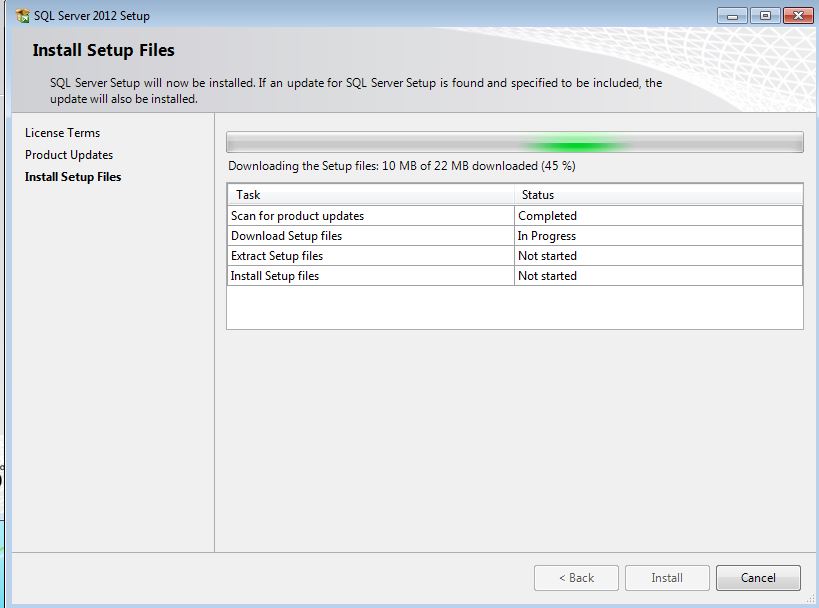Screen dimensions: 819x608
Task: Click 'Not started' status for Extract Setup files
Action: [659, 255]
